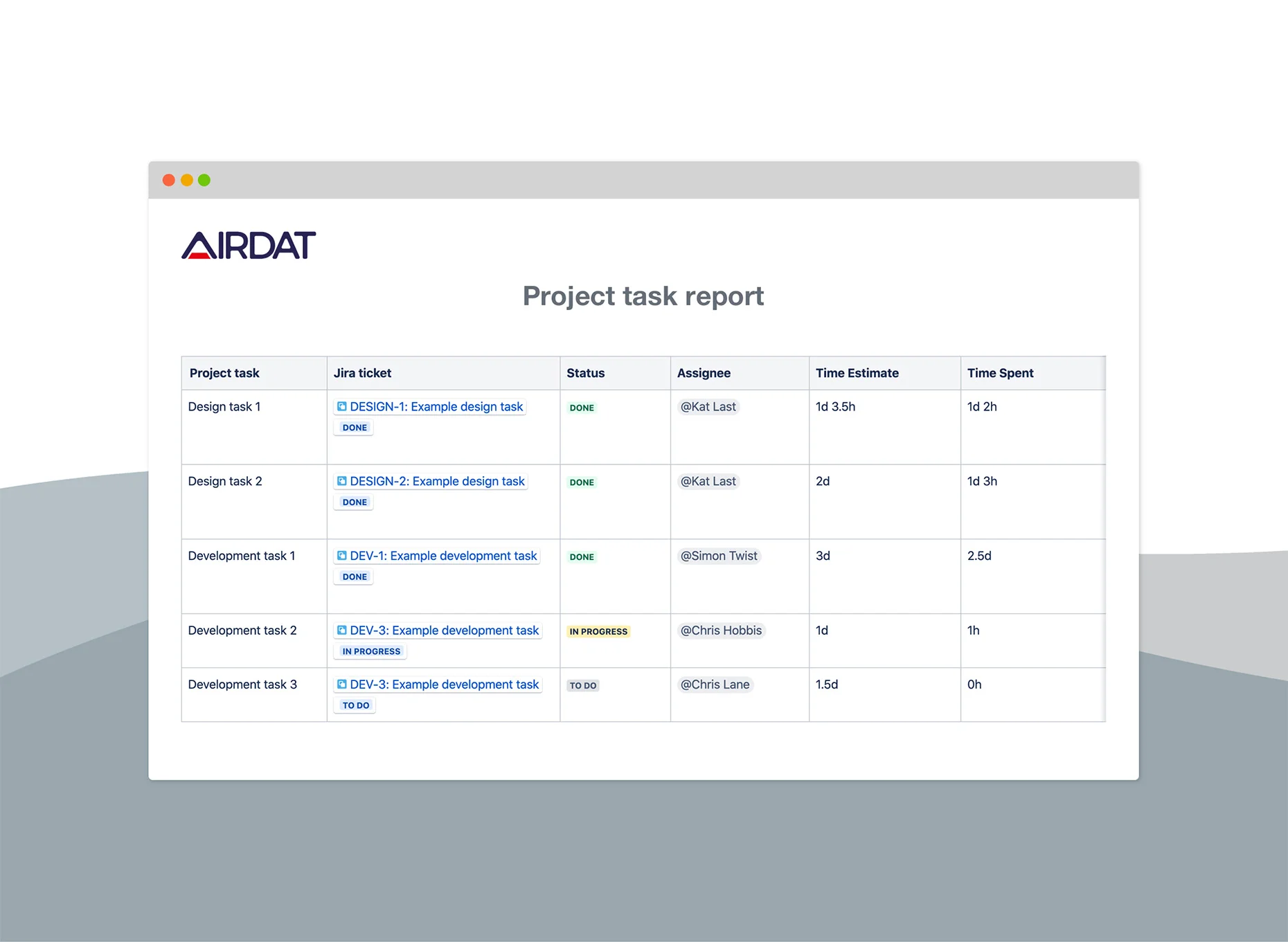Click the DESIGN-2 Jira ticket icon

(x=341, y=481)
